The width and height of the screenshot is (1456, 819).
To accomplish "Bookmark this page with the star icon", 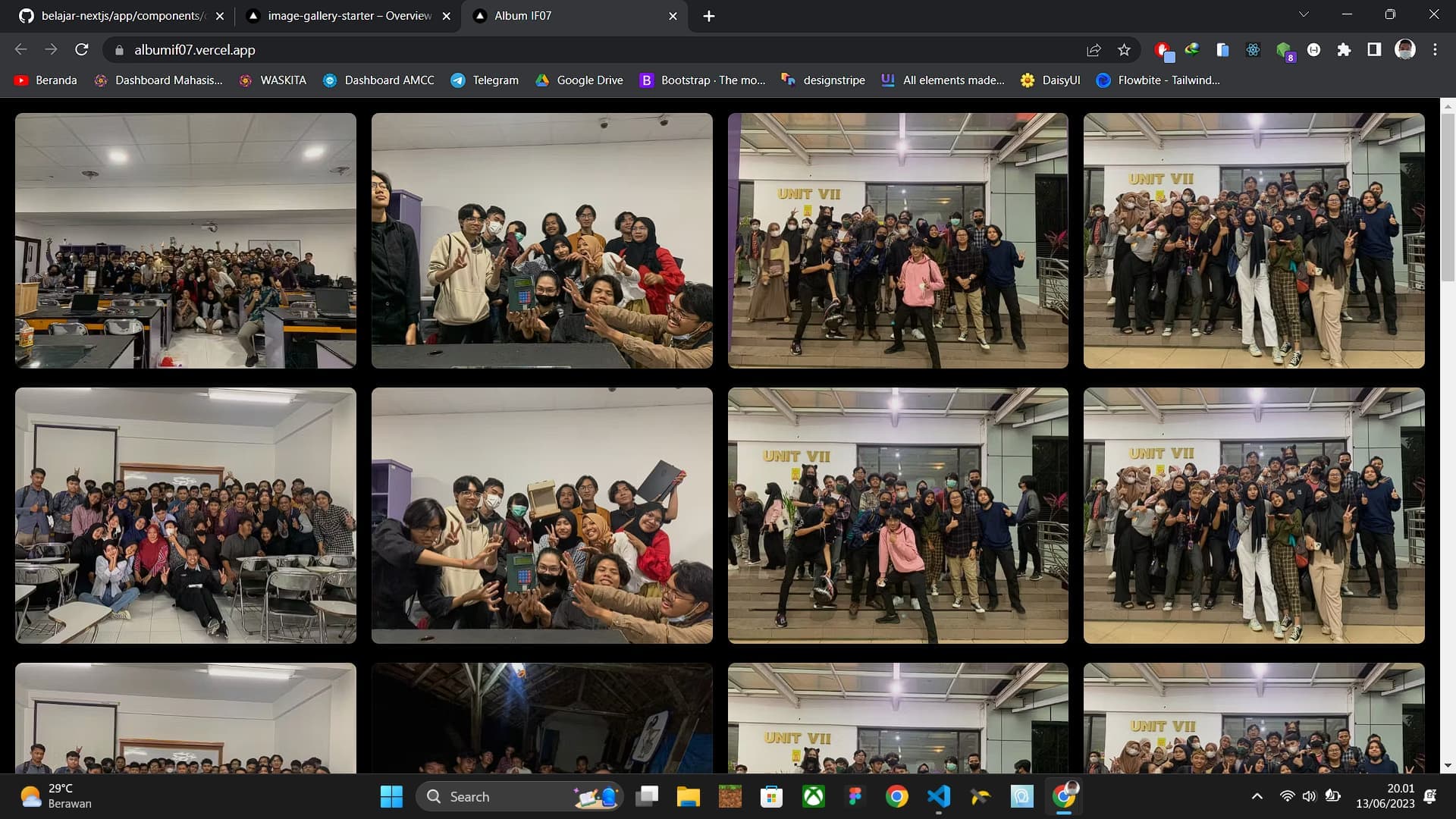I will 1124,50.
